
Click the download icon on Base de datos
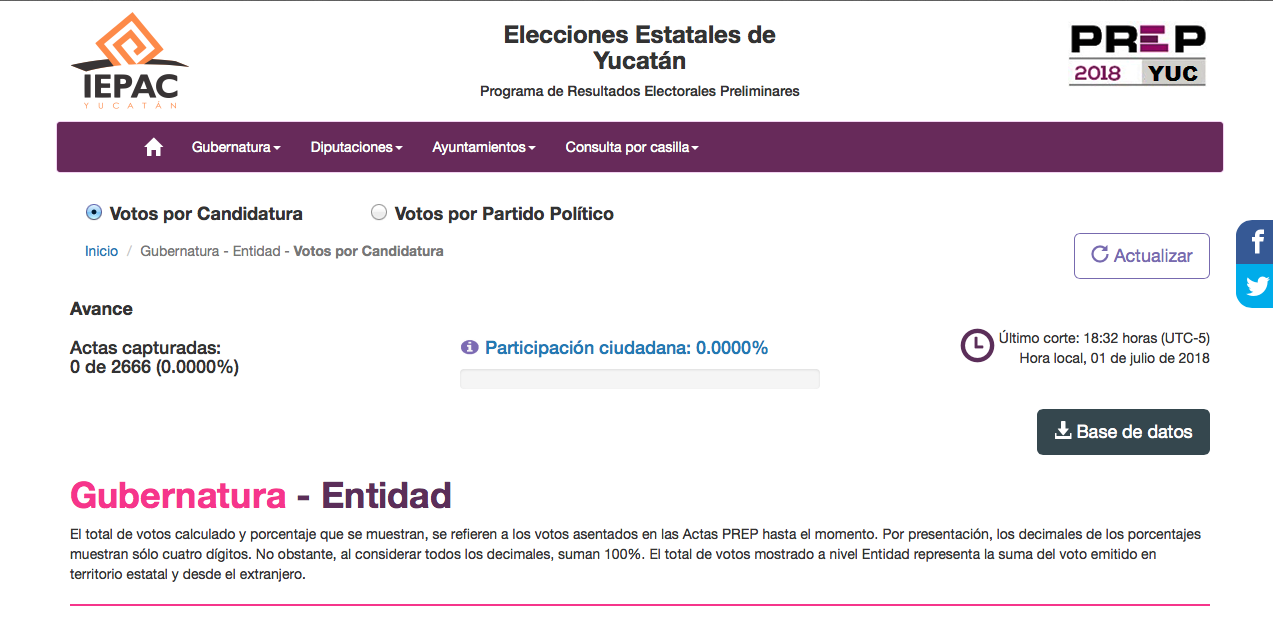tap(1063, 432)
